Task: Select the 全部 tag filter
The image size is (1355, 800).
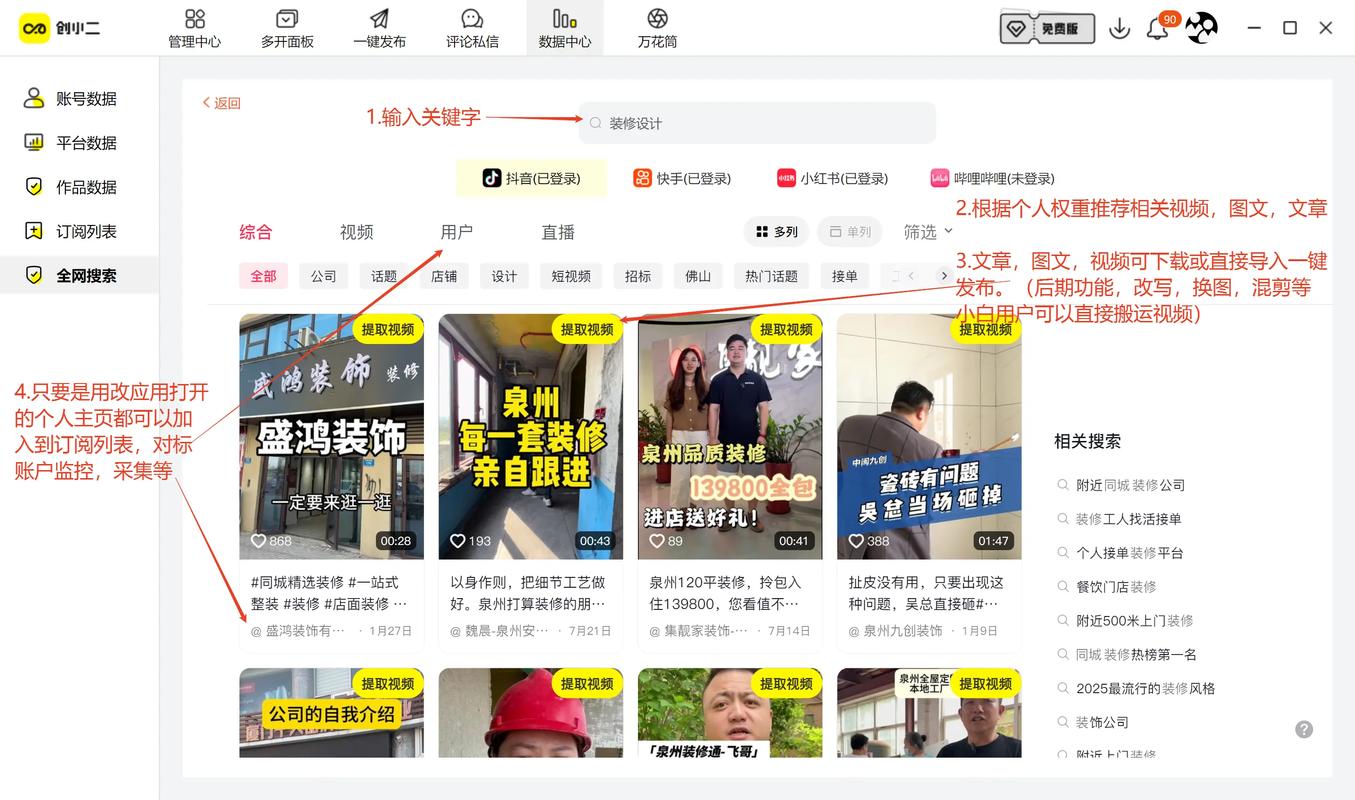Action: click(x=264, y=276)
